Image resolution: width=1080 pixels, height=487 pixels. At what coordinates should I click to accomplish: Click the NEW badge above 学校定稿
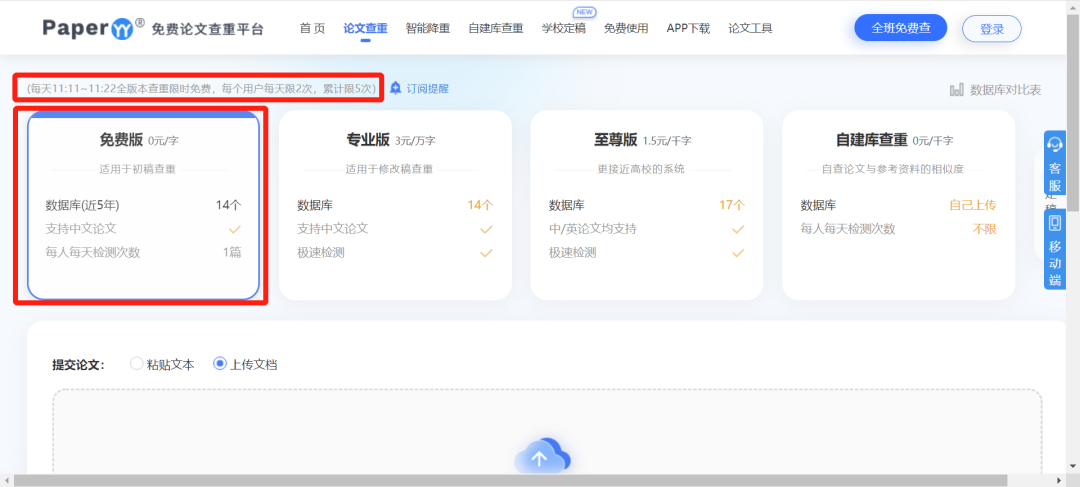(x=585, y=12)
